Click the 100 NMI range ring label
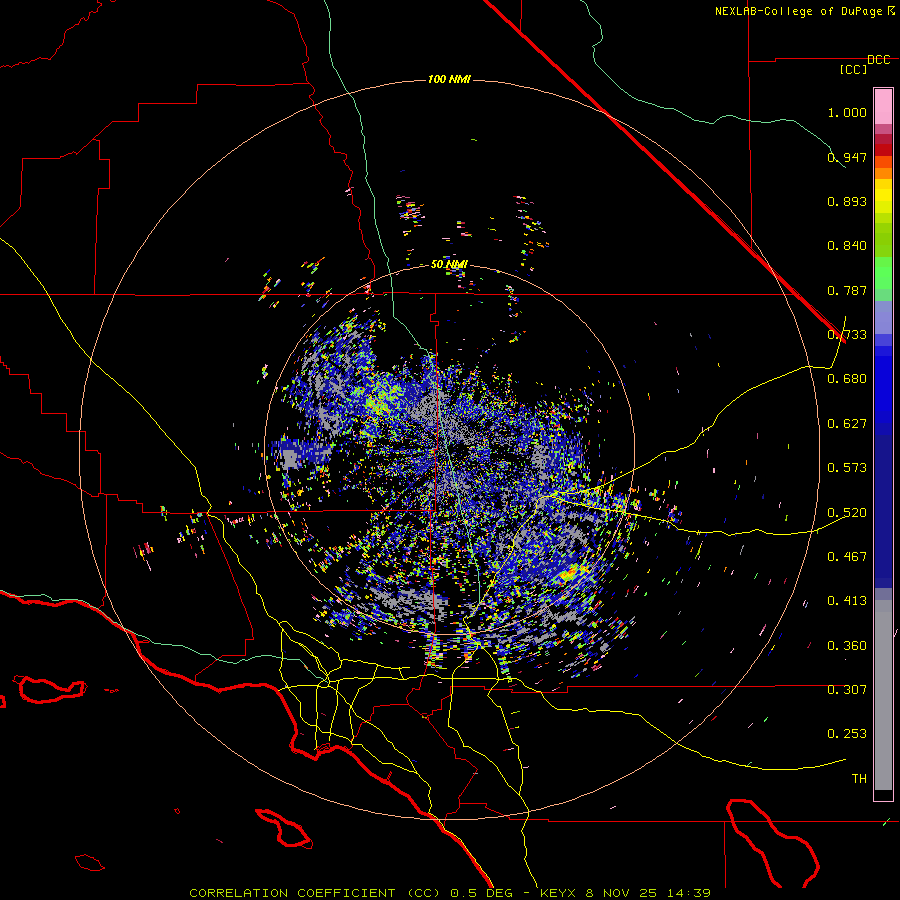 coord(449,79)
